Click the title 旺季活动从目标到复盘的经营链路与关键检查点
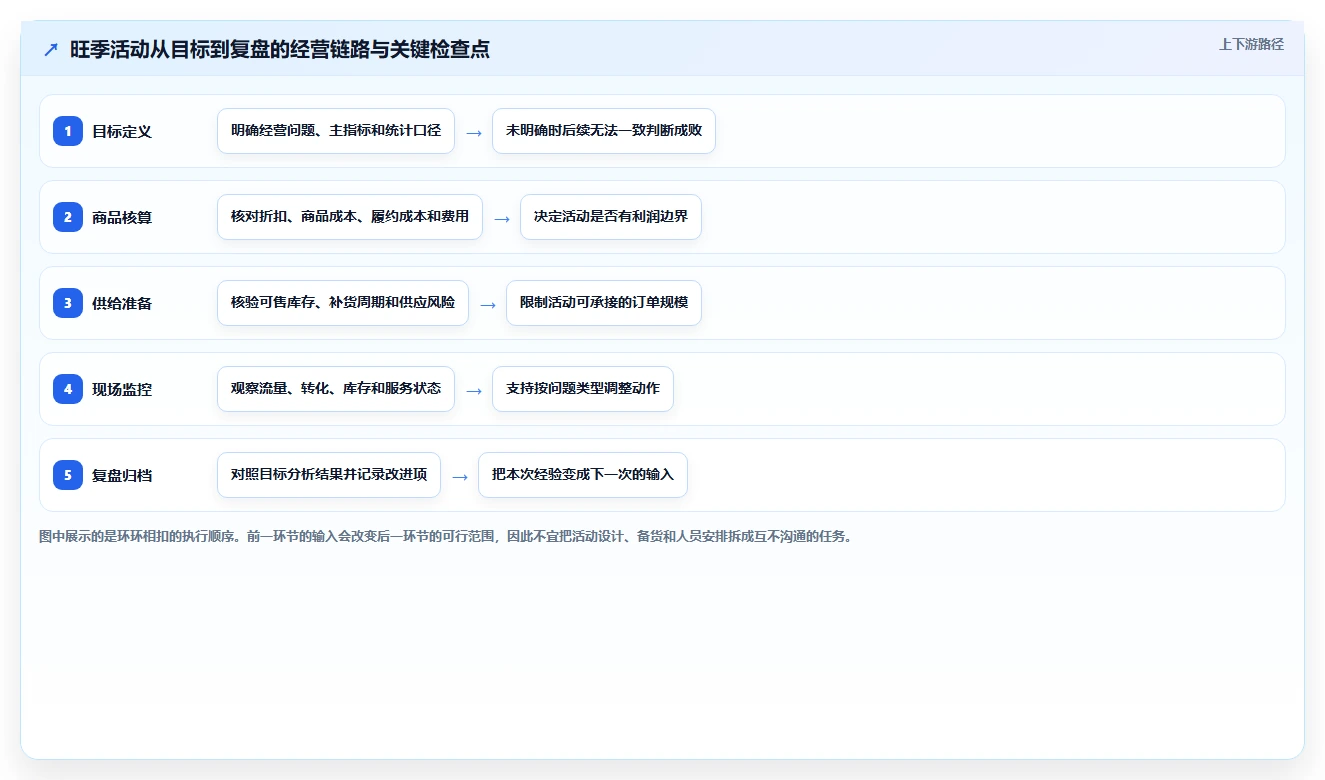 (280, 50)
